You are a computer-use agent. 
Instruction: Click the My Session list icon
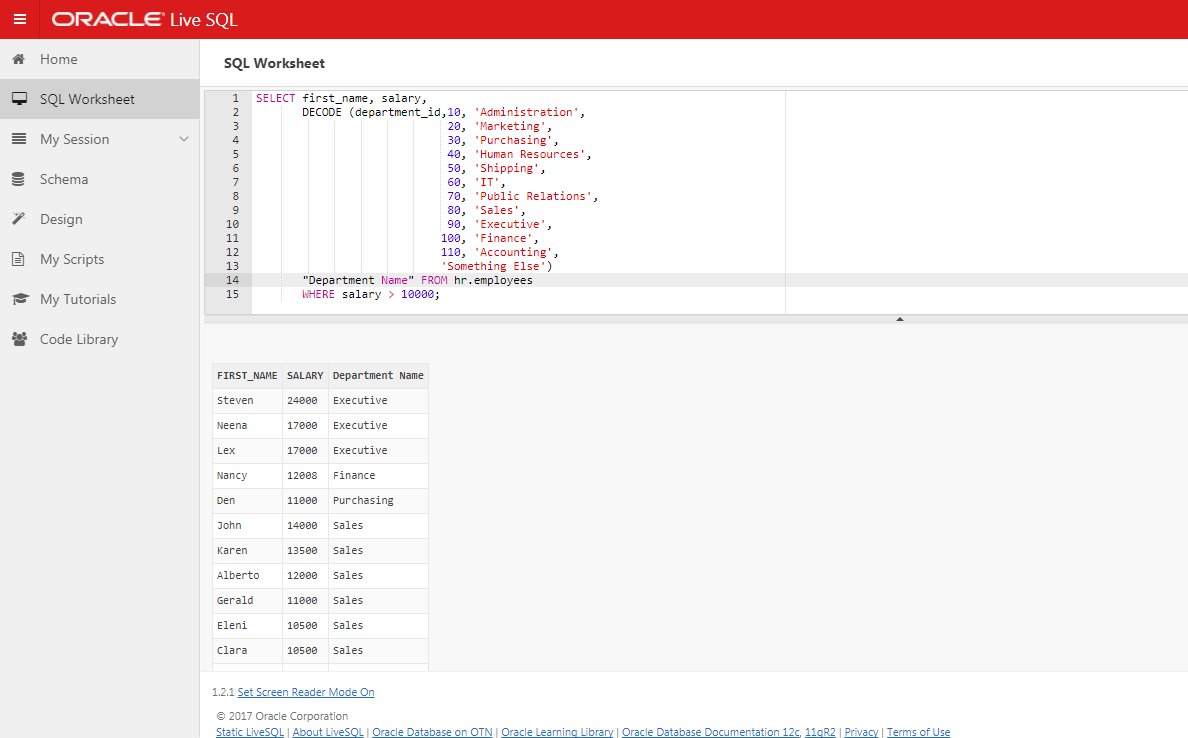tap(19, 139)
